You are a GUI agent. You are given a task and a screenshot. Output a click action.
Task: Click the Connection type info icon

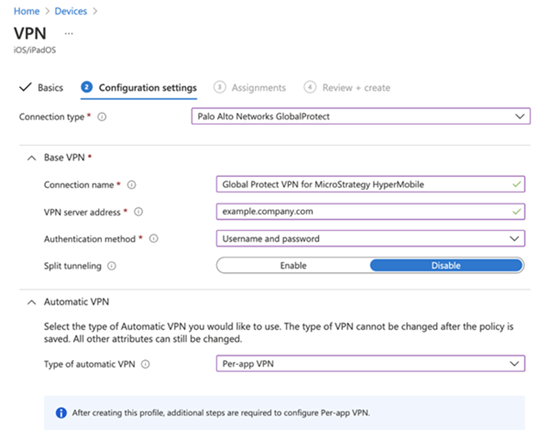tap(102, 117)
